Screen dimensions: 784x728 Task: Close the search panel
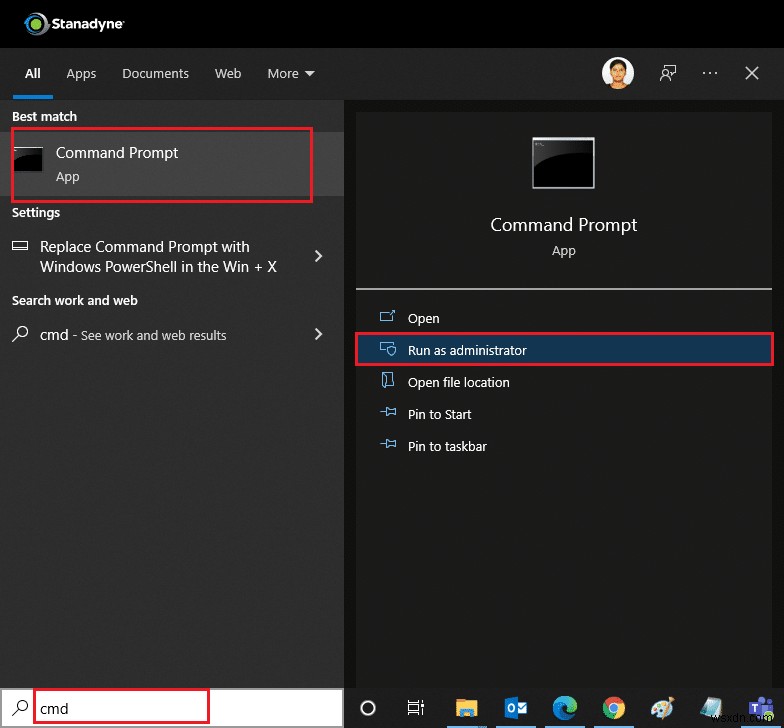[752, 73]
